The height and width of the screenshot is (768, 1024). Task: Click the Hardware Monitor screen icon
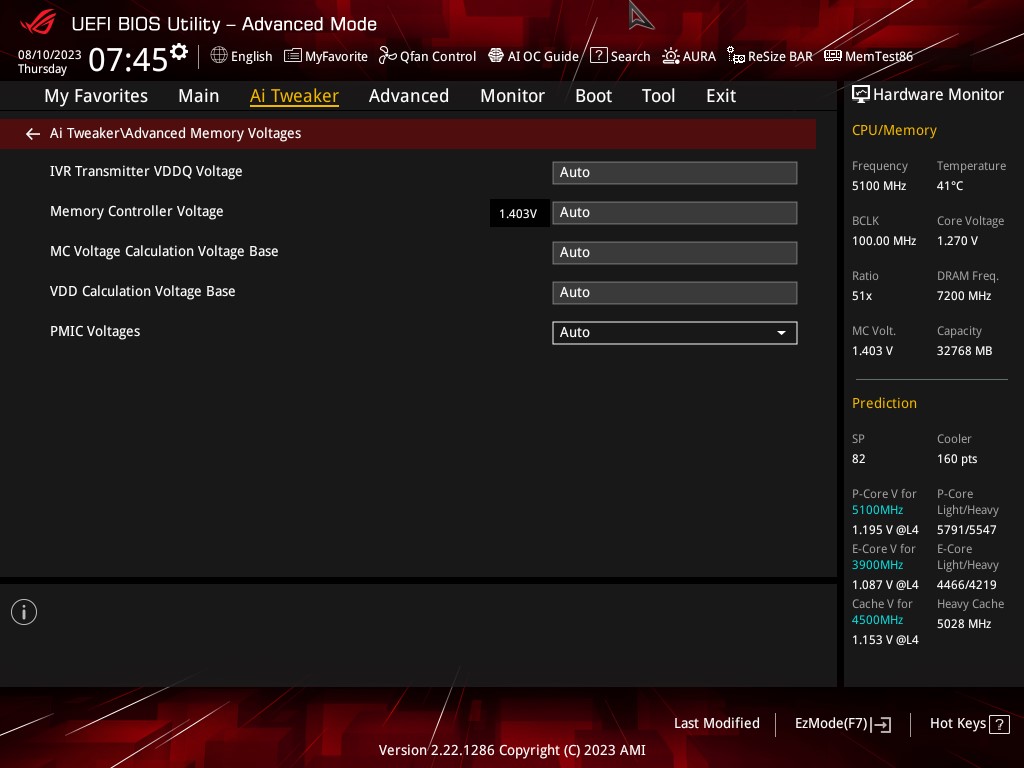coord(861,95)
